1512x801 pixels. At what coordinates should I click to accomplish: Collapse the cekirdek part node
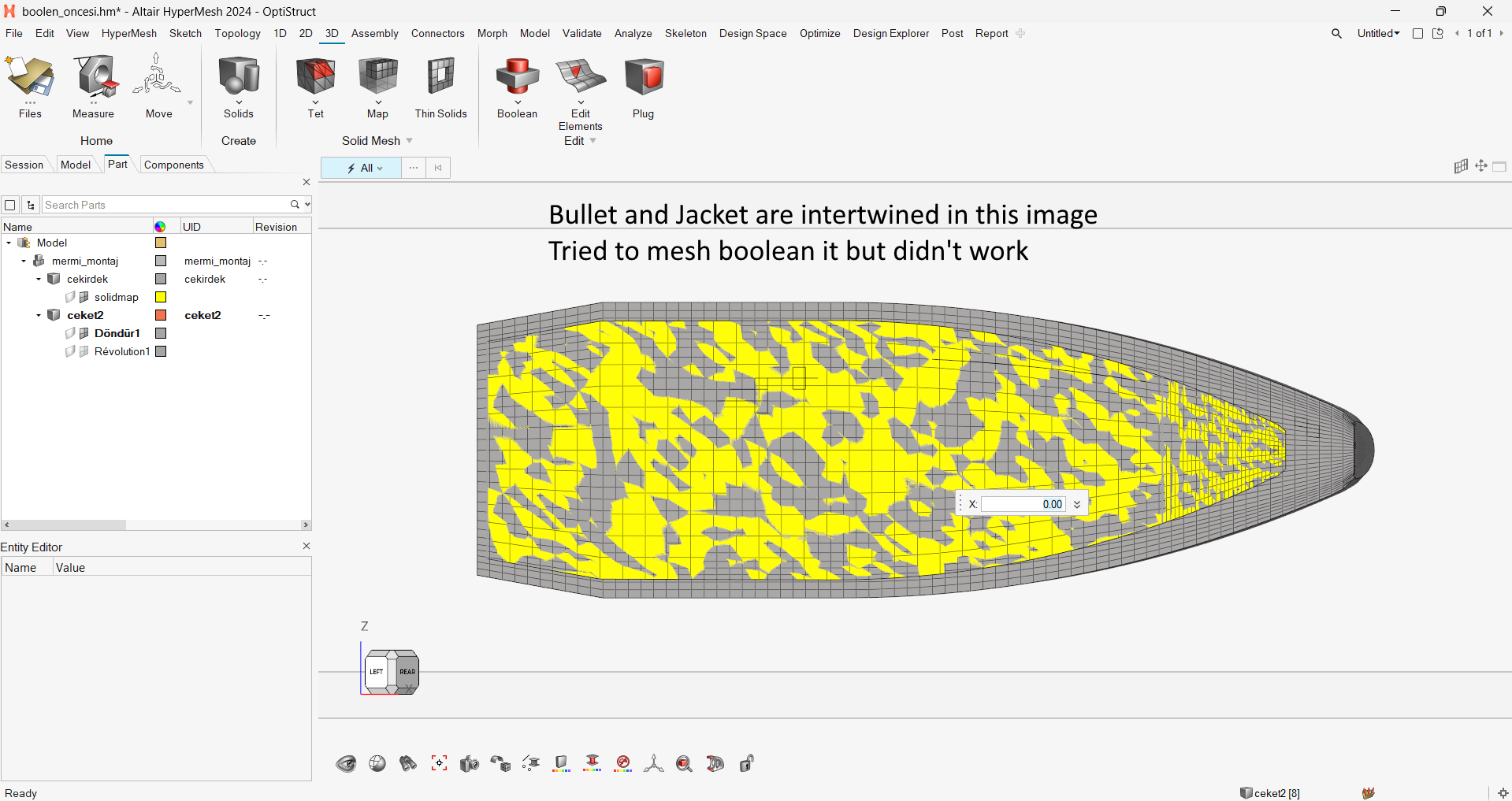pyautogui.click(x=39, y=279)
